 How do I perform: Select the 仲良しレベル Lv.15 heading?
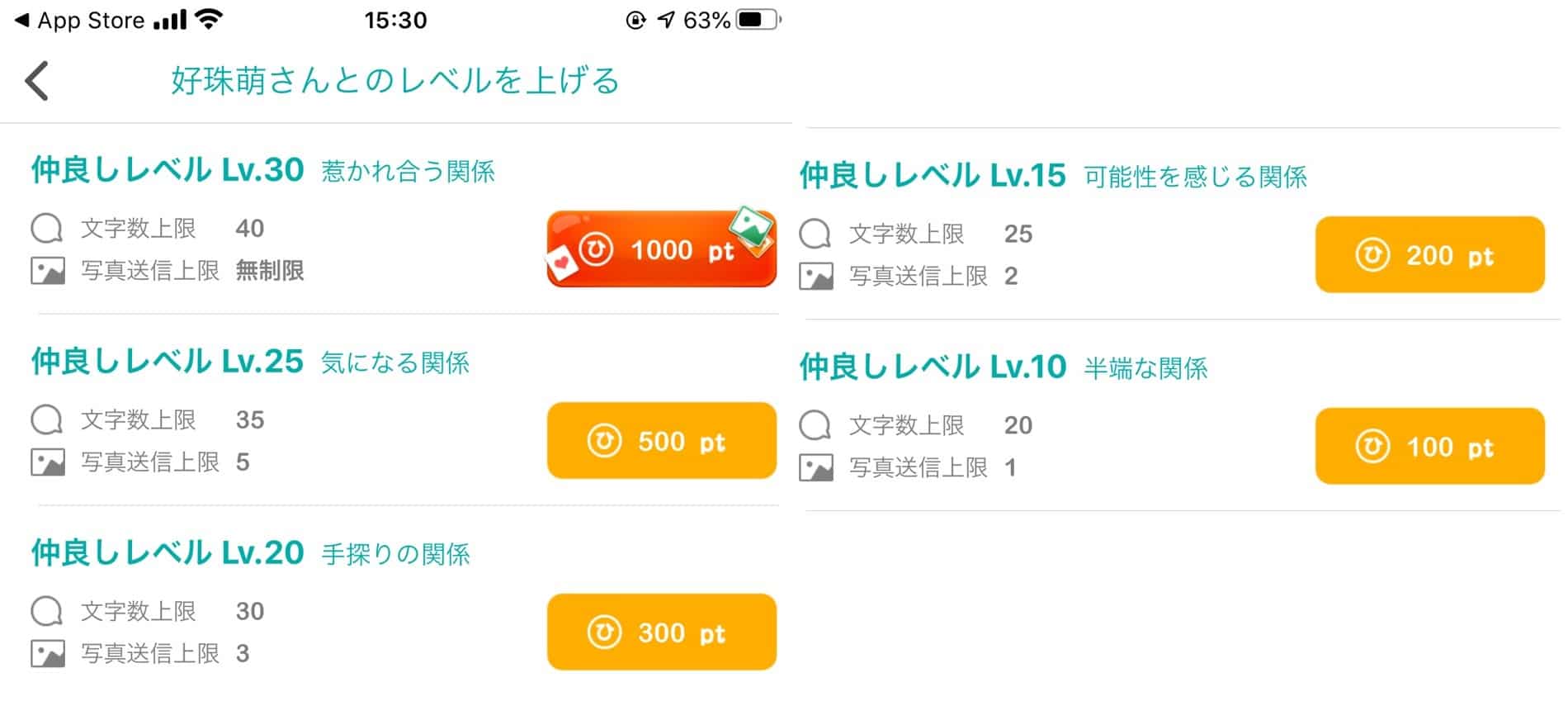click(x=933, y=175)
